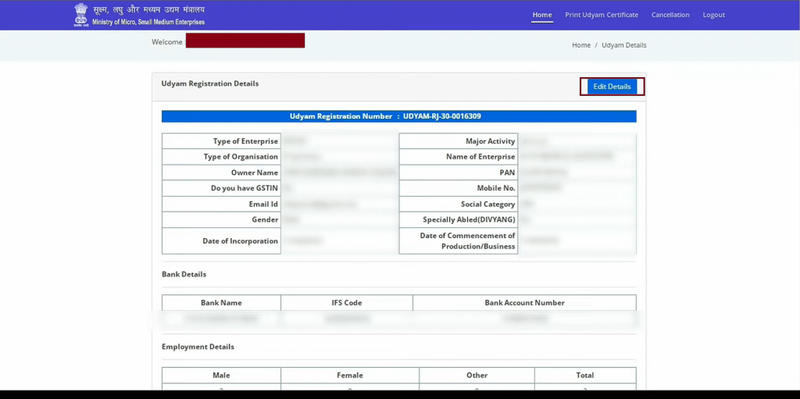
Task: Select the Name of Enterprise label
Action: 481,157
